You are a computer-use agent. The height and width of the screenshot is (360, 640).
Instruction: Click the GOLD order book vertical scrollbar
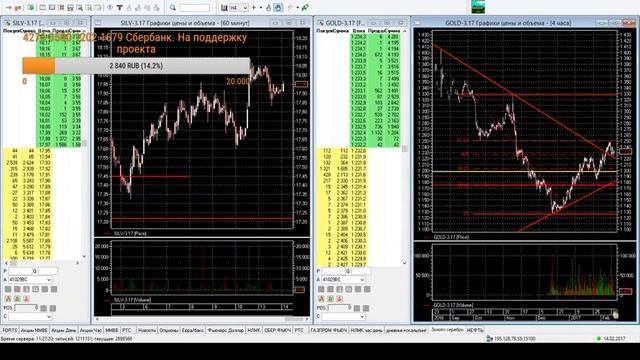404,148
